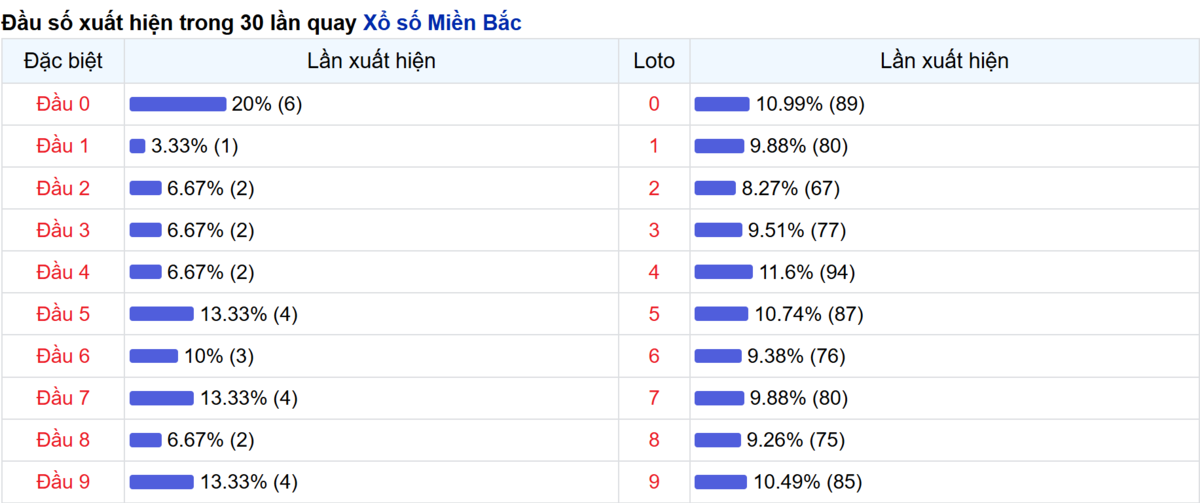This screenshot has width=1200, height=503.
Task: Select Loto number 4
Action: [x=654, y=272]
